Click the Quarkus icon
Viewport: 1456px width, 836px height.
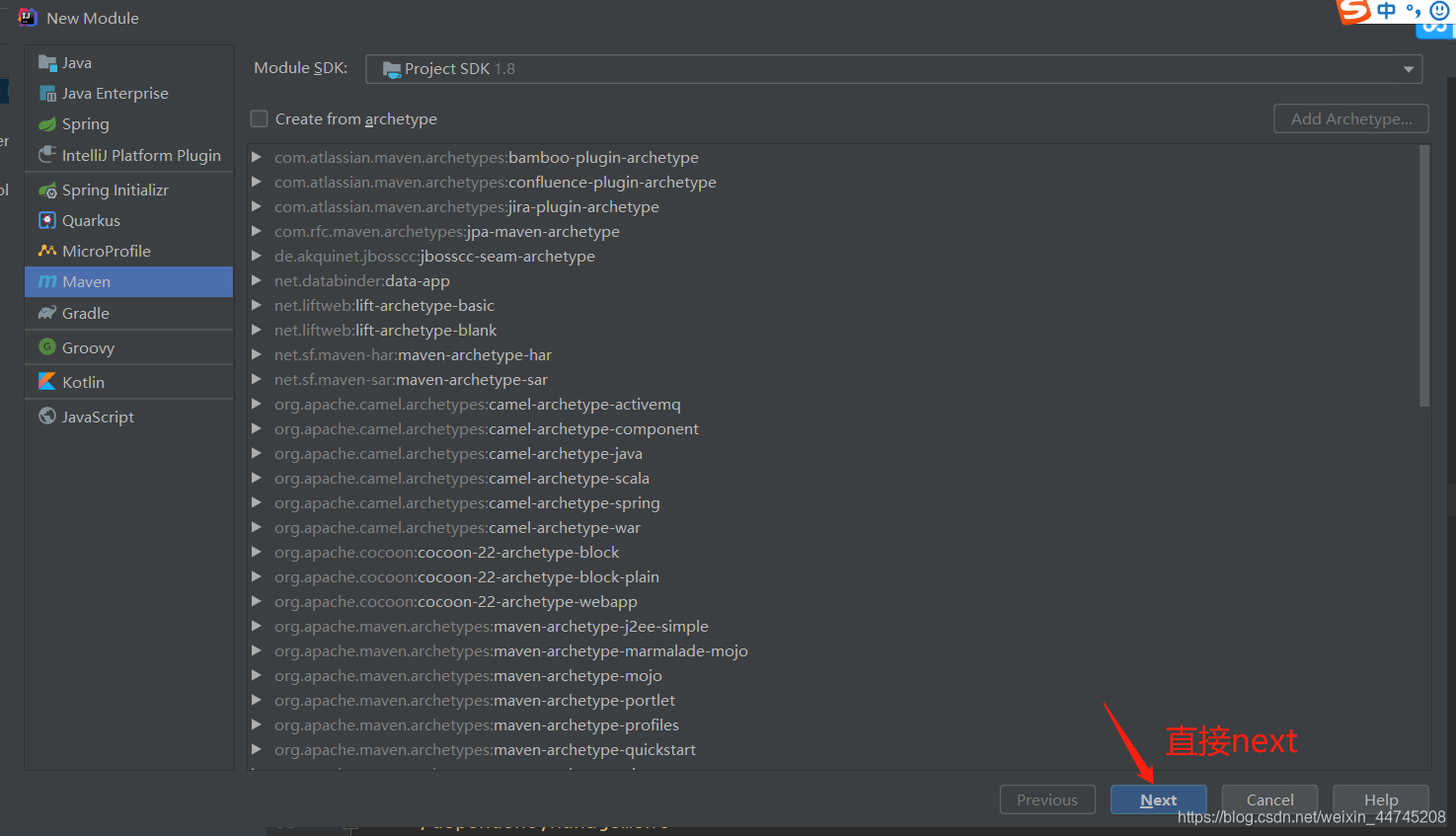(x=47, y=220)
